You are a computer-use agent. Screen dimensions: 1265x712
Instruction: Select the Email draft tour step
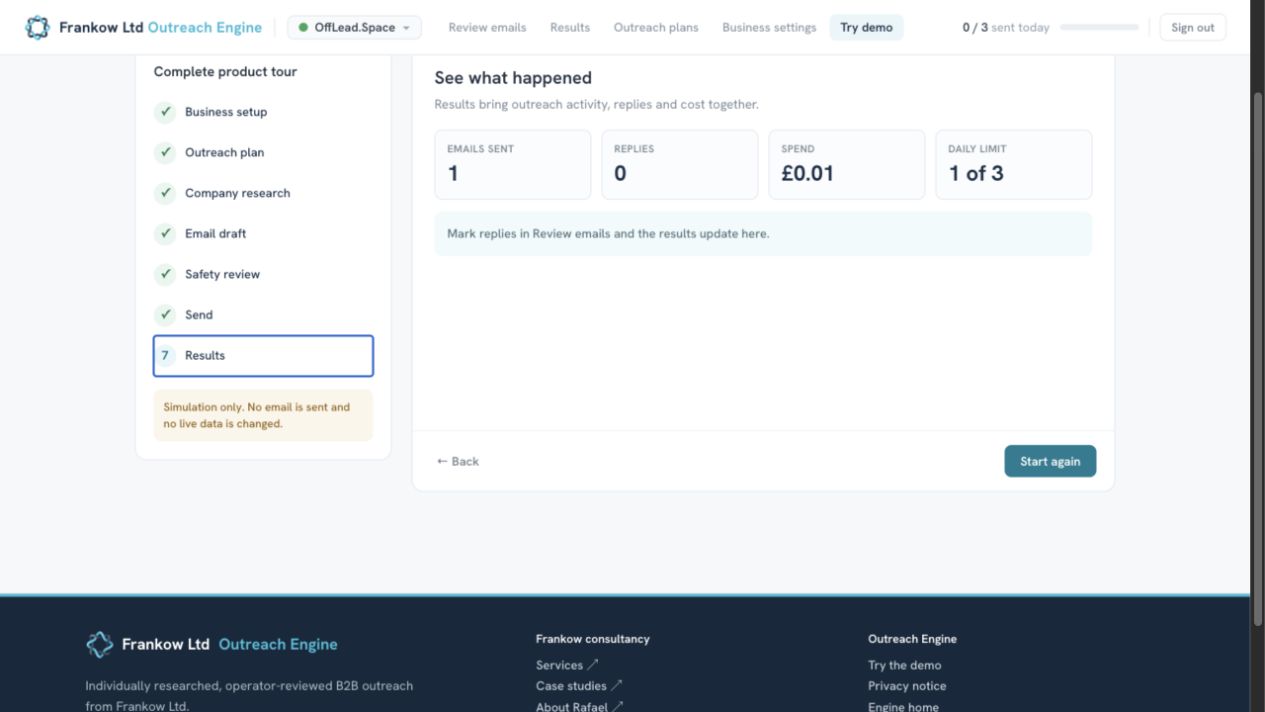tap(263, 234)
